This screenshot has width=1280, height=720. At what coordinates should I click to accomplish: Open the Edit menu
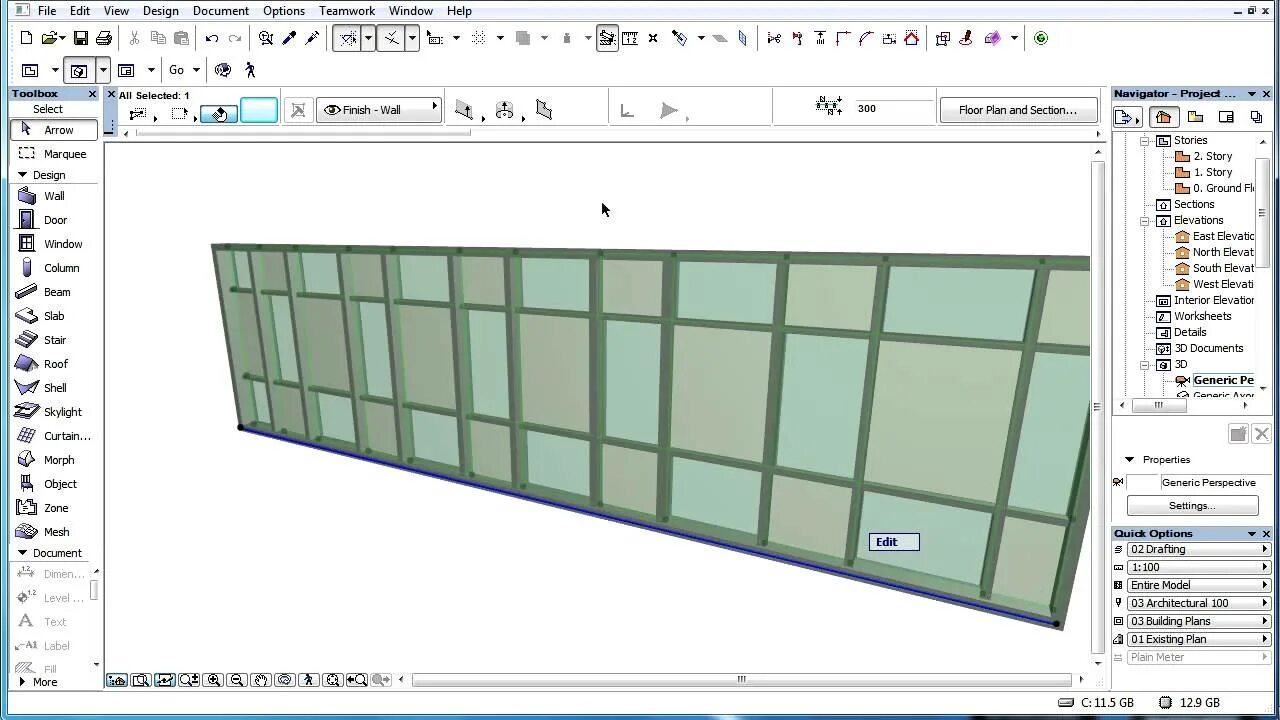[80, 11]
